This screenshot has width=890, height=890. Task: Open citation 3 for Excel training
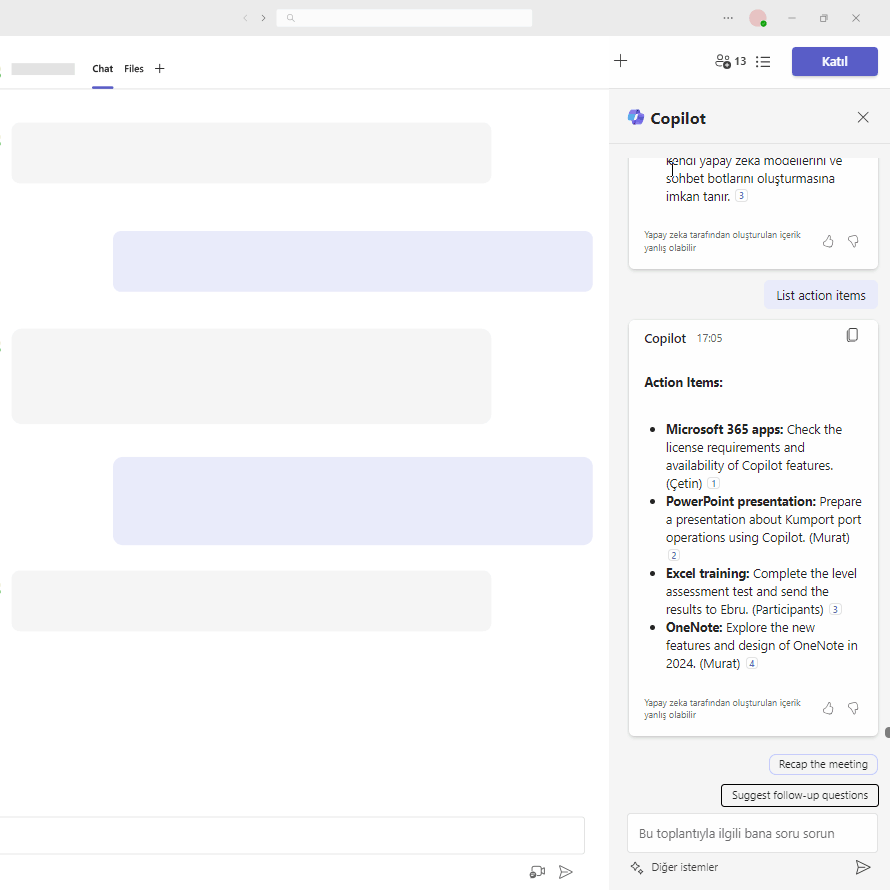tap(835, 610)
